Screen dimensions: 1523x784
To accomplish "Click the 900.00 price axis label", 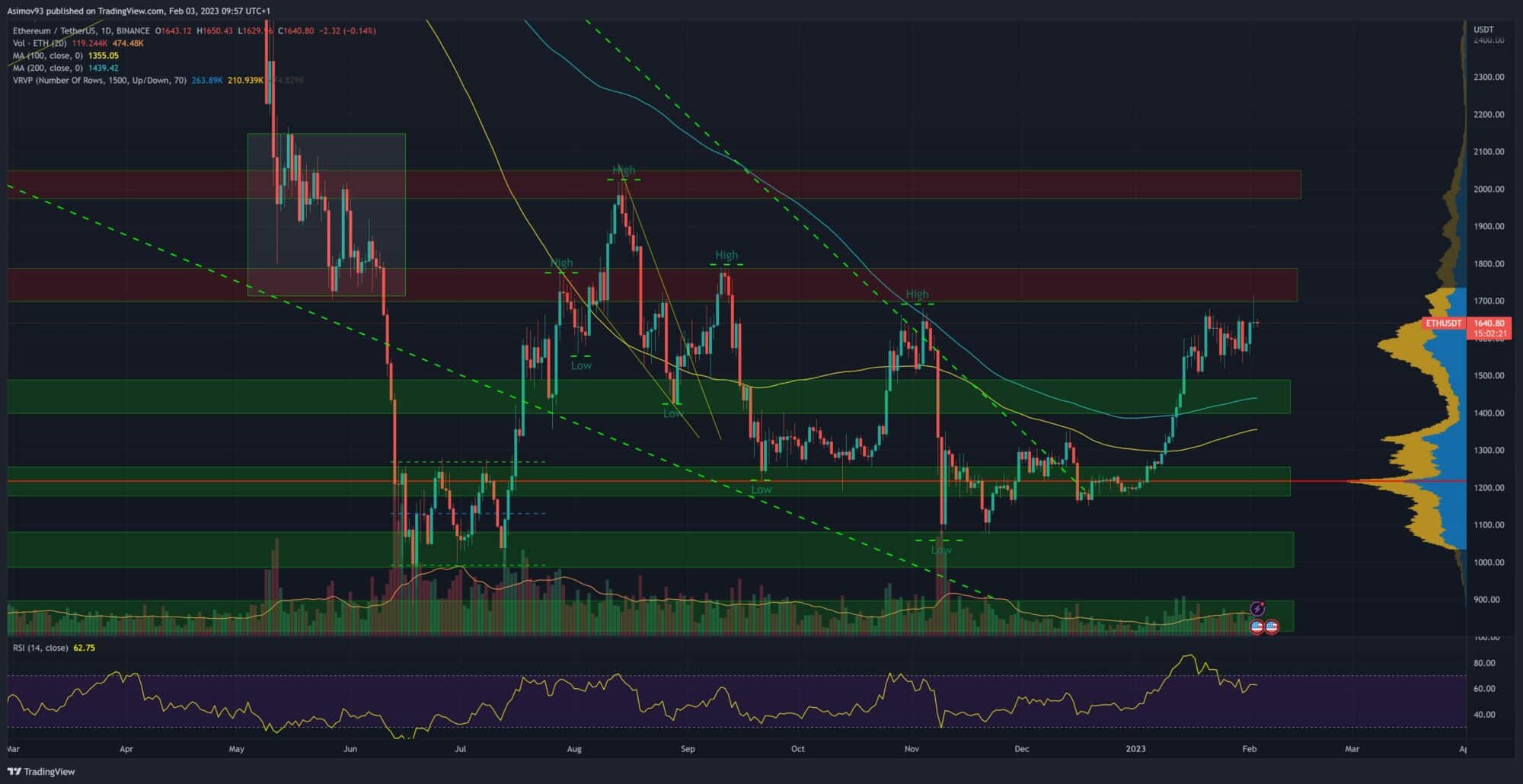I will 1488,599.
